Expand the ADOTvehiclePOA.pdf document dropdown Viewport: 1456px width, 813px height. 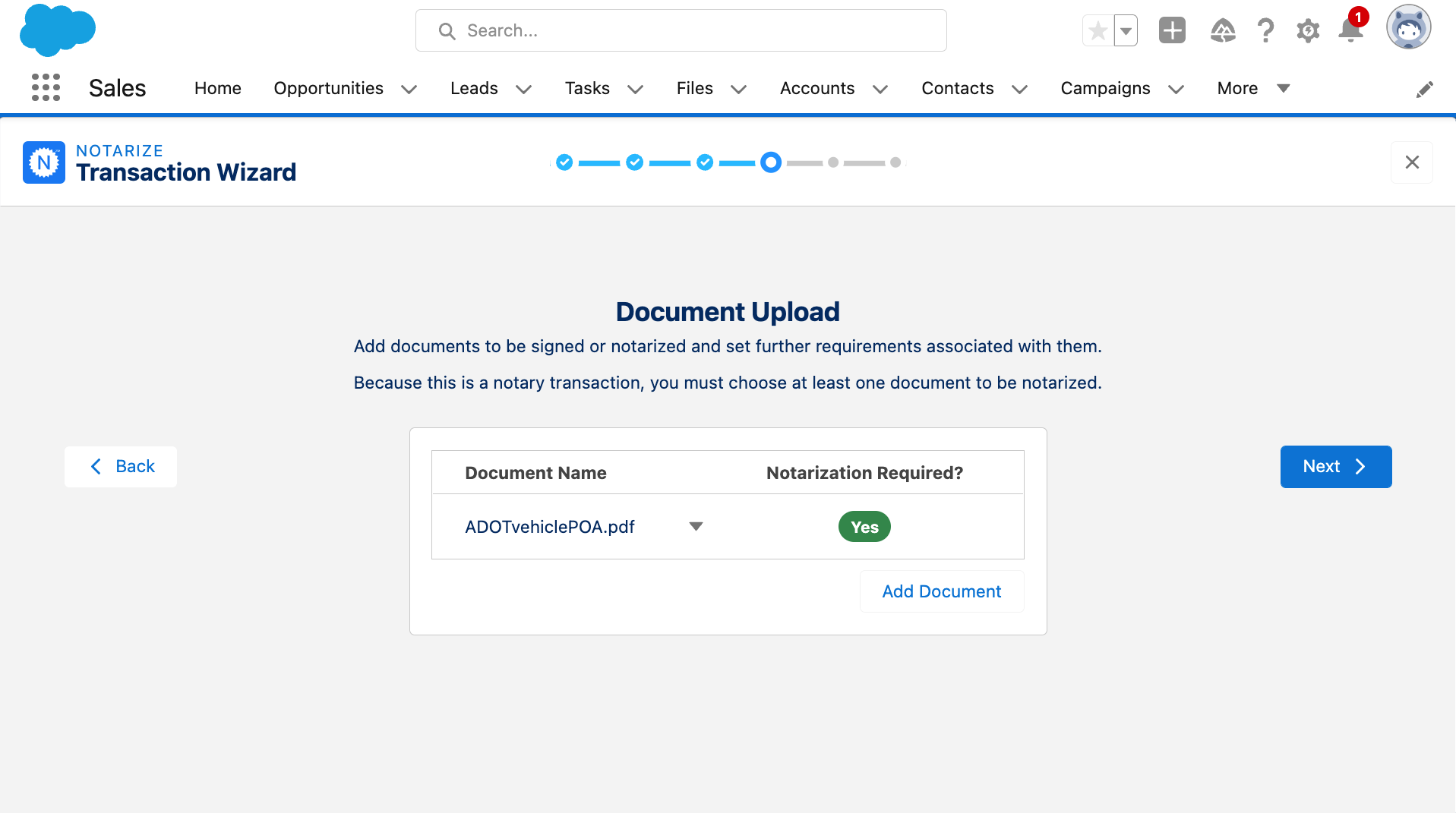coord(696,526)
